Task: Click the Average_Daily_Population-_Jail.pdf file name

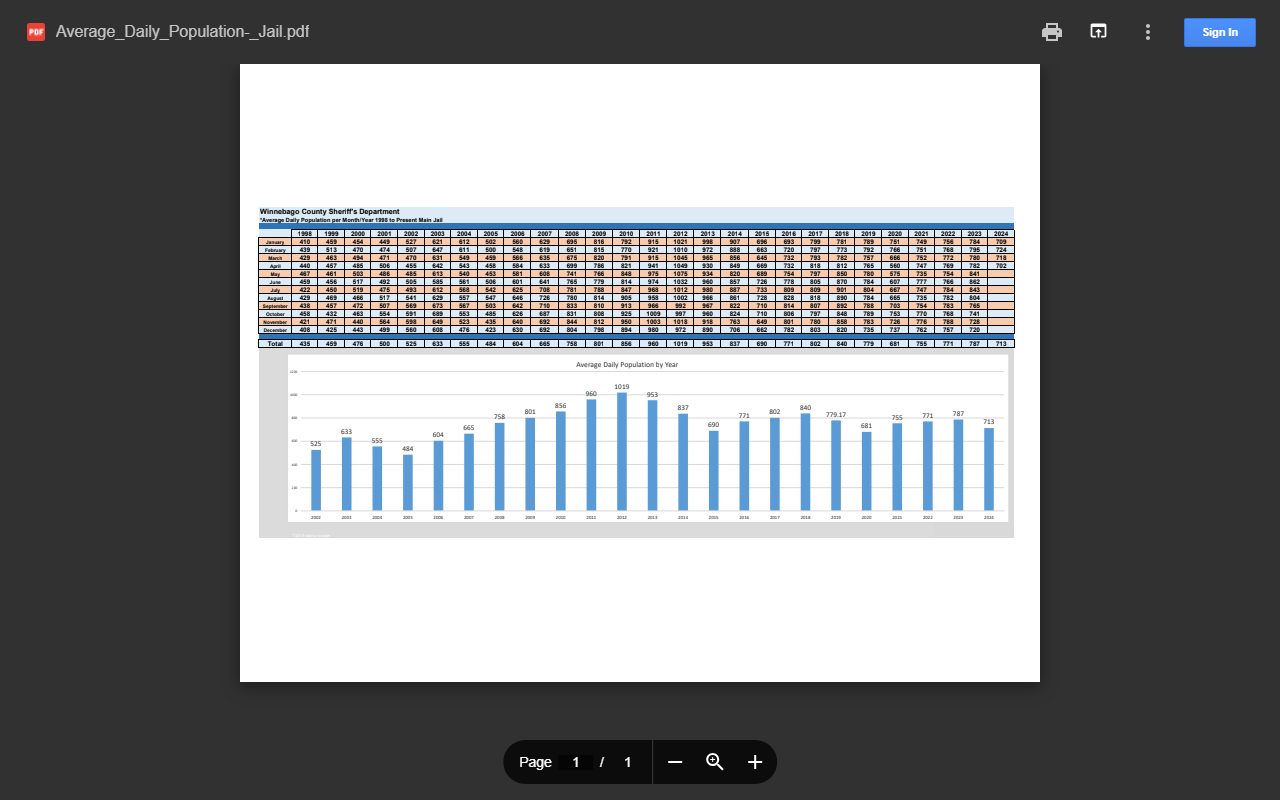Action: tap(182, 32)
